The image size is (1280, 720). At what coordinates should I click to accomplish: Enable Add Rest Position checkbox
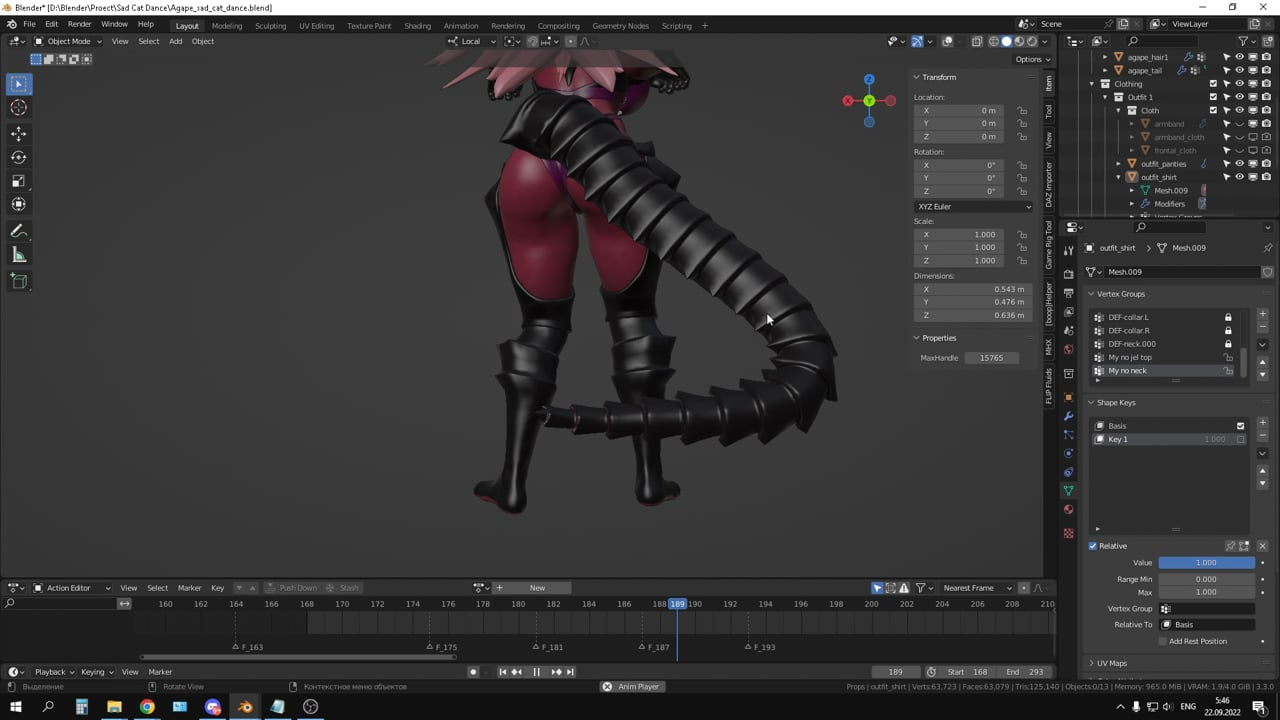tap(1163, 641)
